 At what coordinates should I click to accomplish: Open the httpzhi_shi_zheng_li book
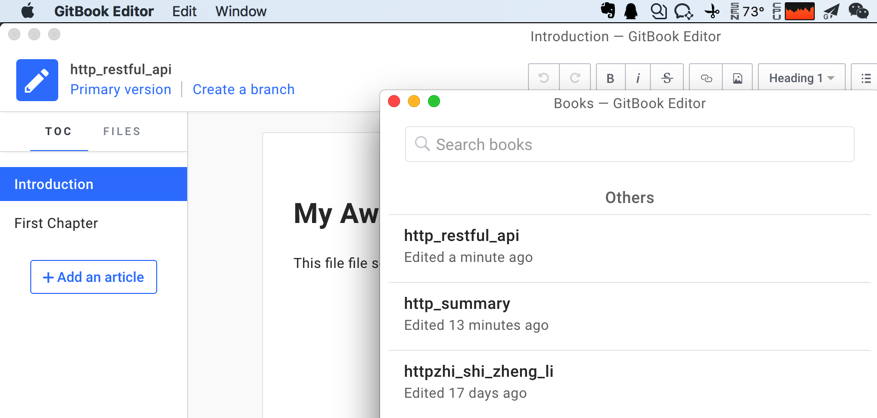coord(630,383)
